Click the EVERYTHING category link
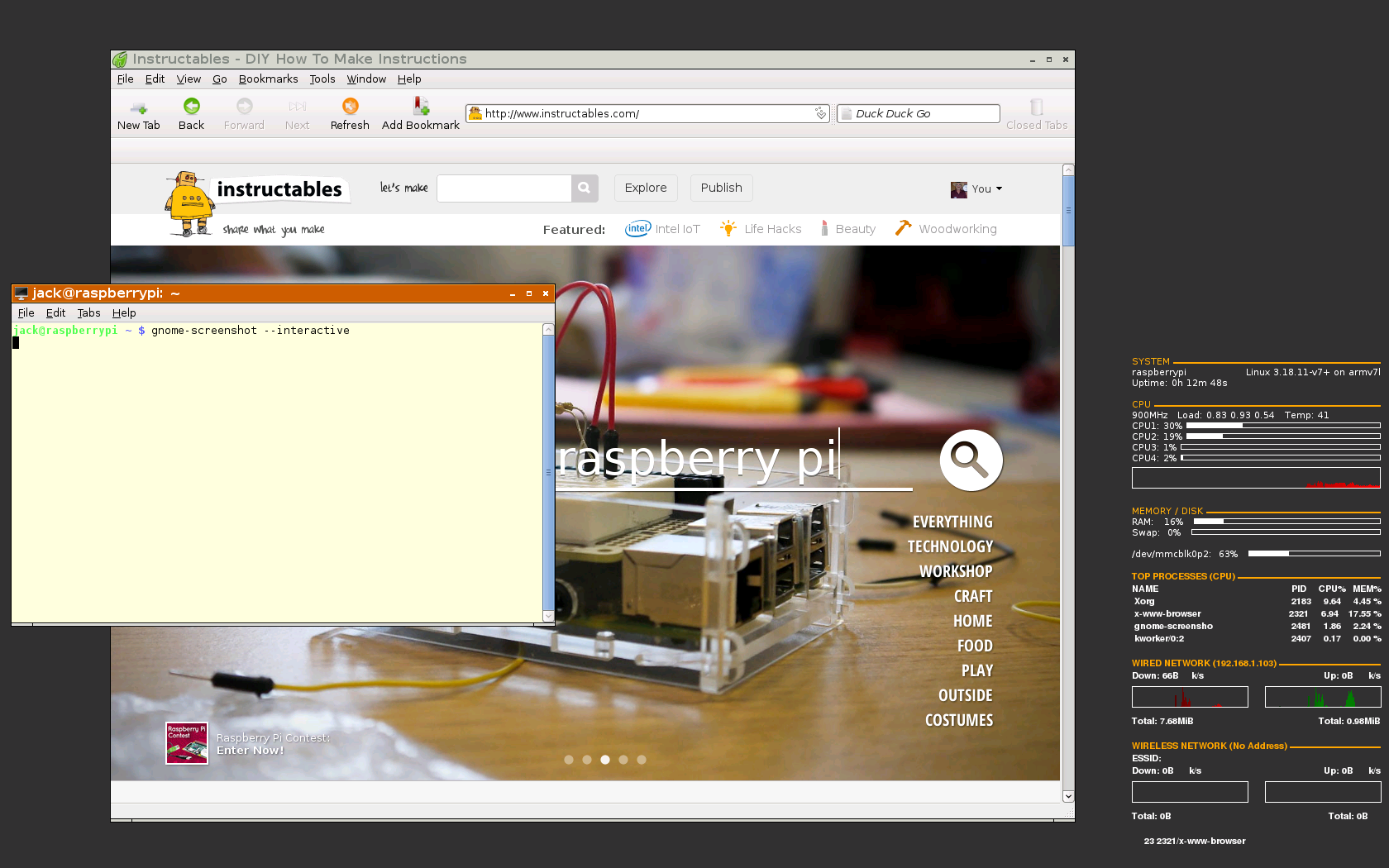1389x868 pixels. pyautogui.click(x=952, y=522)
